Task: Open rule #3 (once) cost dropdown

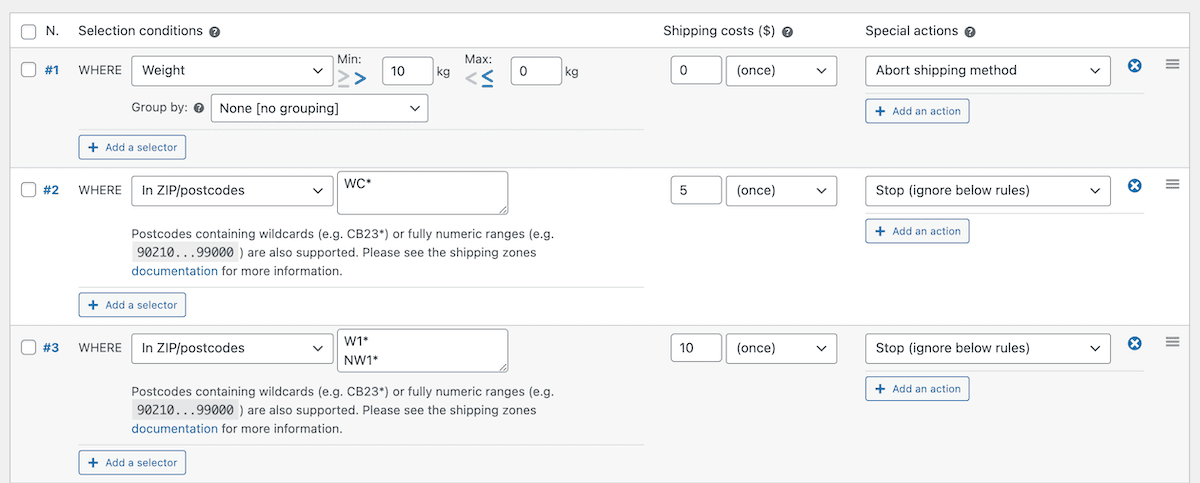Action: 781,348
